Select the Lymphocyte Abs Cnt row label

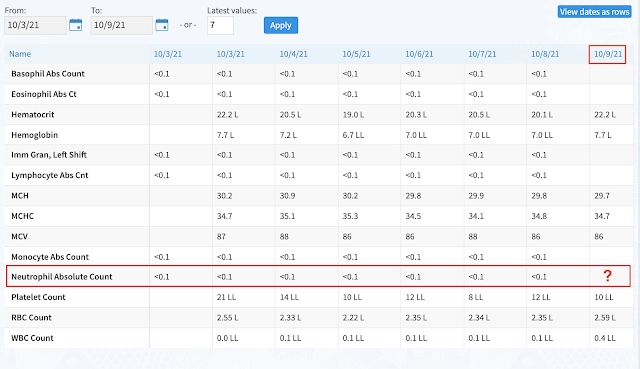coord(50,175)
